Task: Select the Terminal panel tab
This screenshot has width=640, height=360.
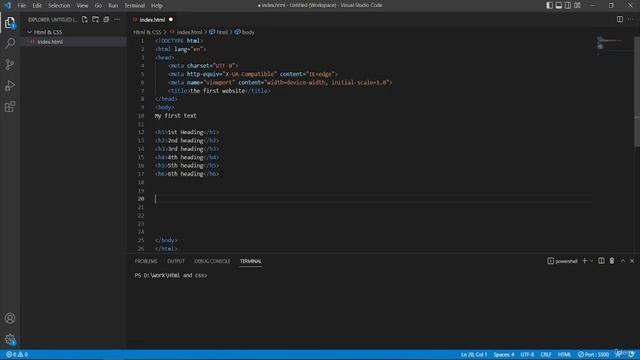Action: 251,261
